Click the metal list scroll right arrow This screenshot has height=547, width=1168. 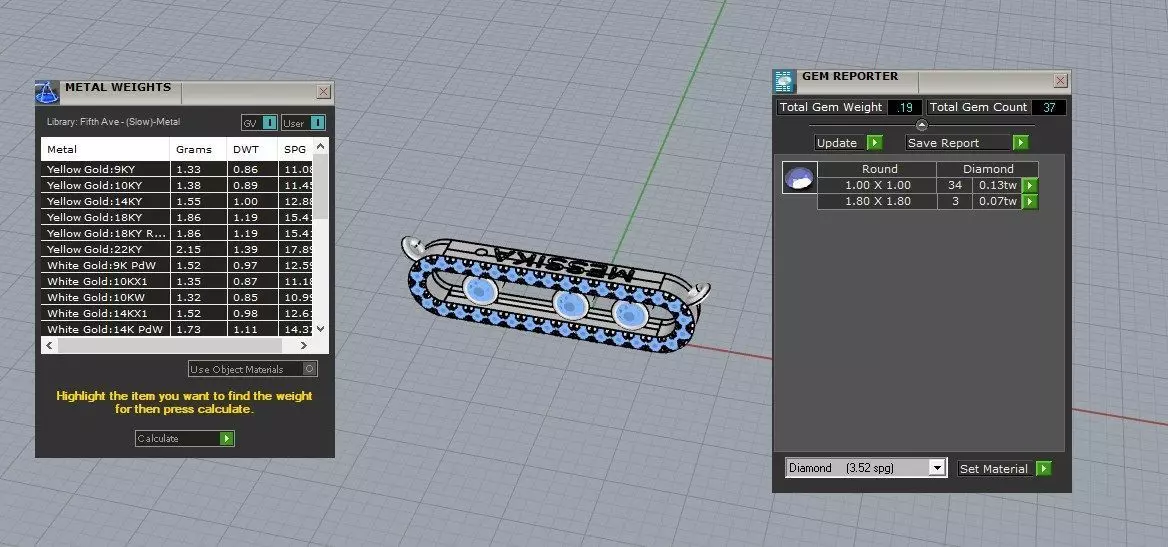pyautogui.click(x=303, y=346)
